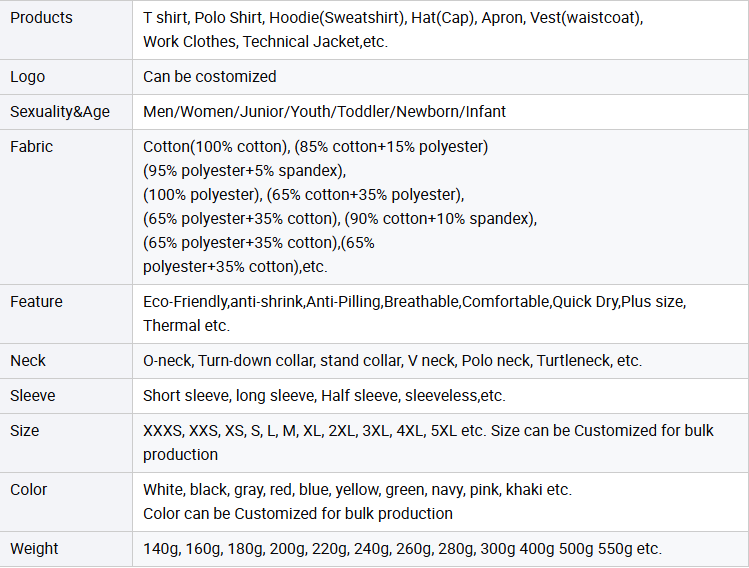Select the Color label cell
This screenshot has height=568, width=749.
click(x=29, y=490)
